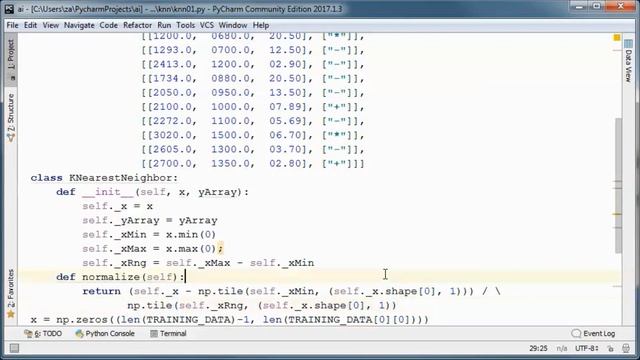
Task: Click the self._xMin = x.min(0) line
Action: pos(149,235)
